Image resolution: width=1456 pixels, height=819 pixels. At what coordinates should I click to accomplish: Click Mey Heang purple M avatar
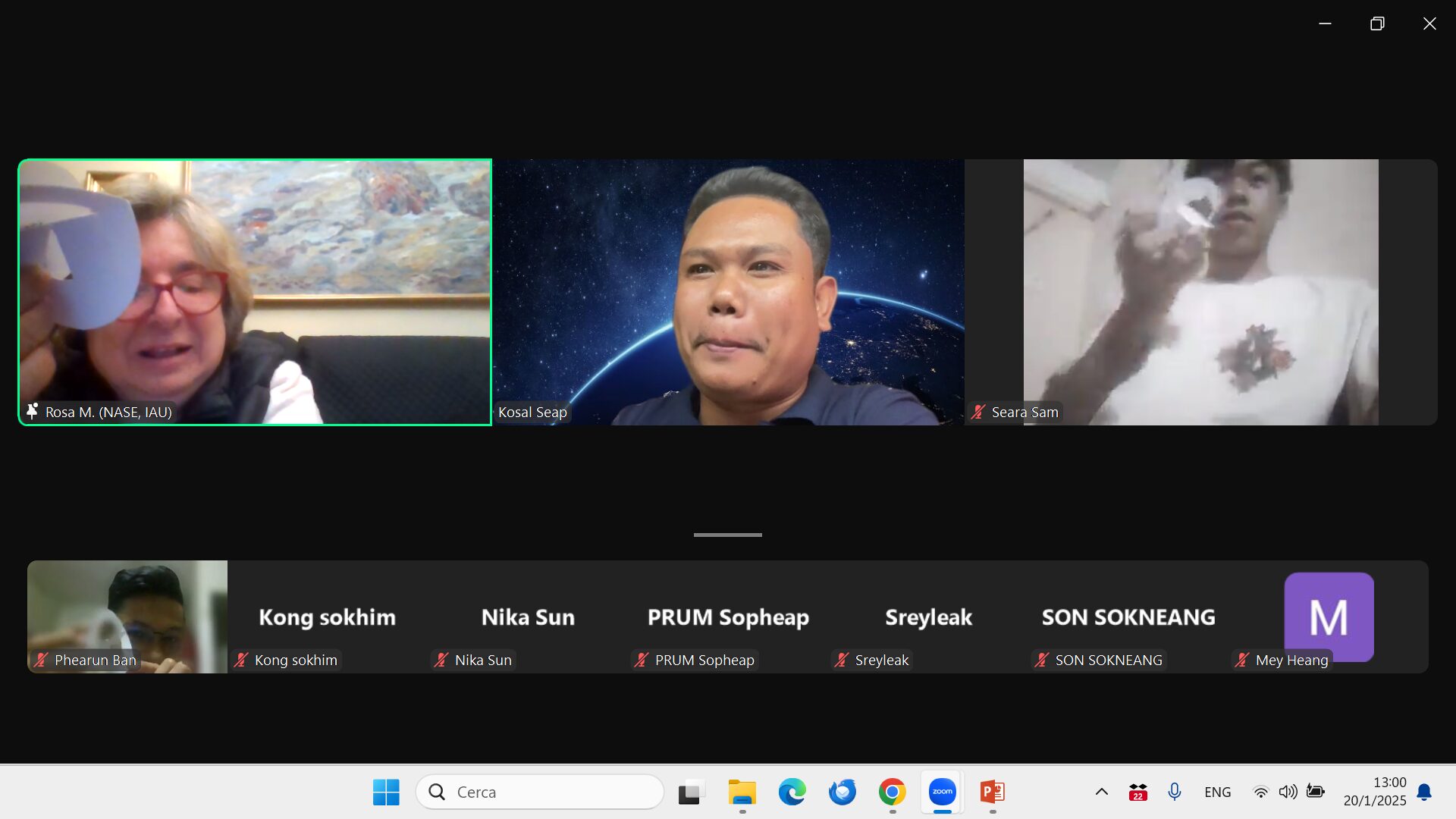[x=1329, y=616]
